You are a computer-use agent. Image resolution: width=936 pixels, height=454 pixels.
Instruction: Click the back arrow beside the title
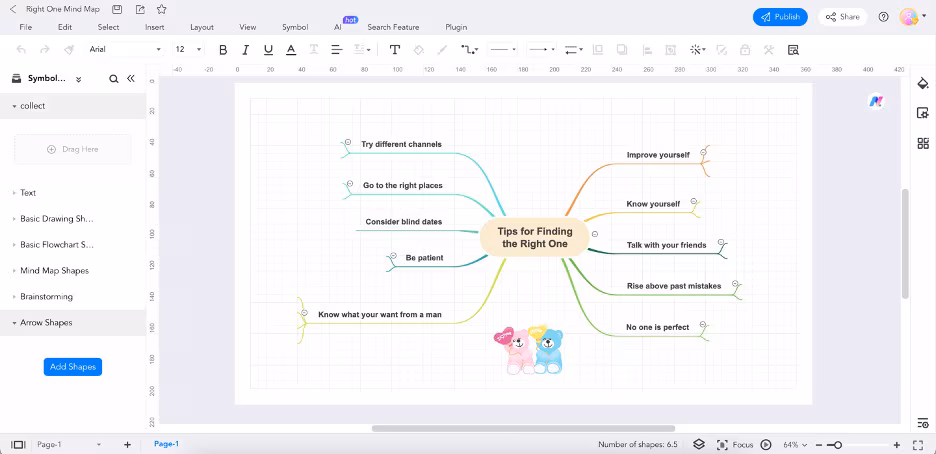click(13, 10)
